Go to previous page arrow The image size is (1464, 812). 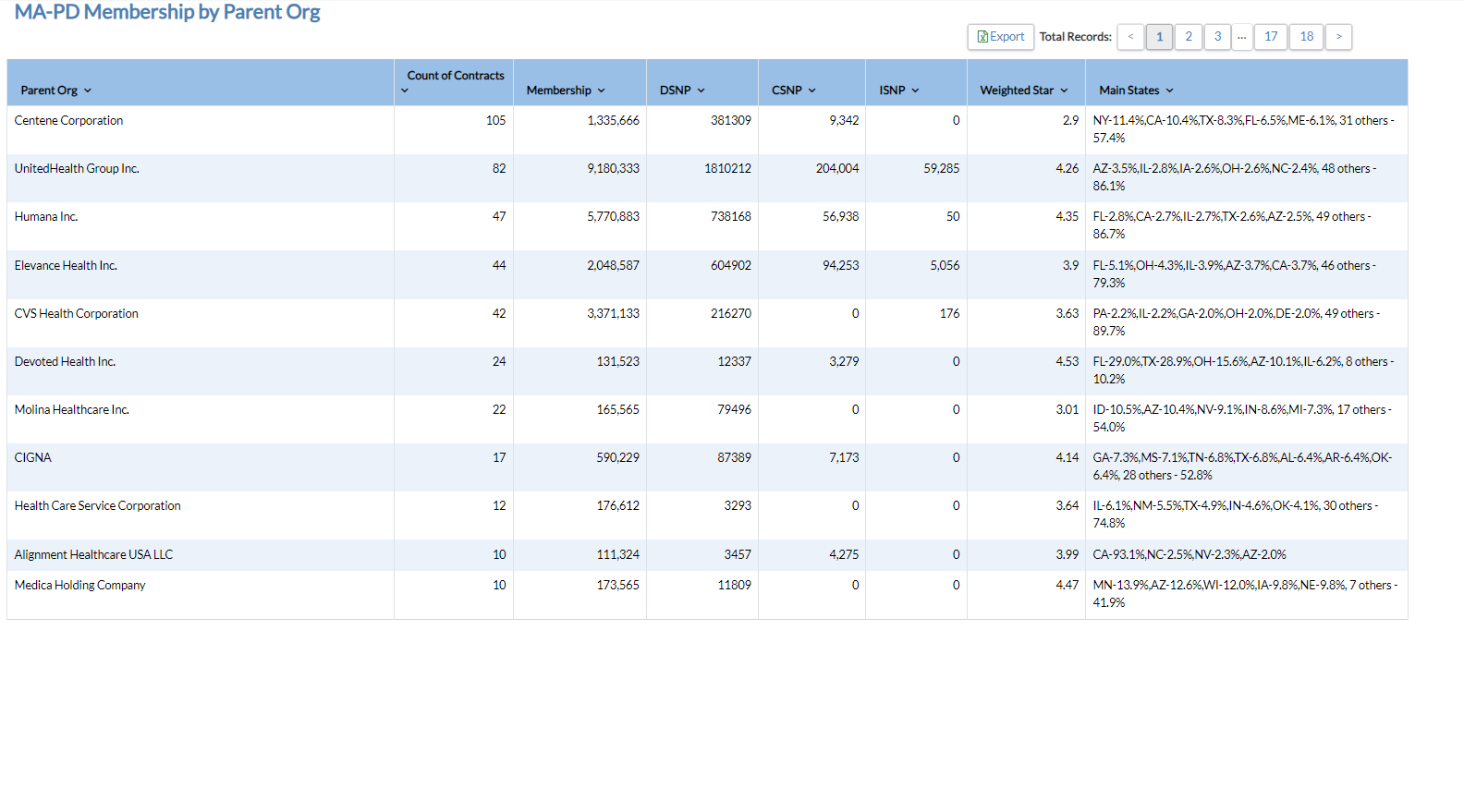(1130, 37)
